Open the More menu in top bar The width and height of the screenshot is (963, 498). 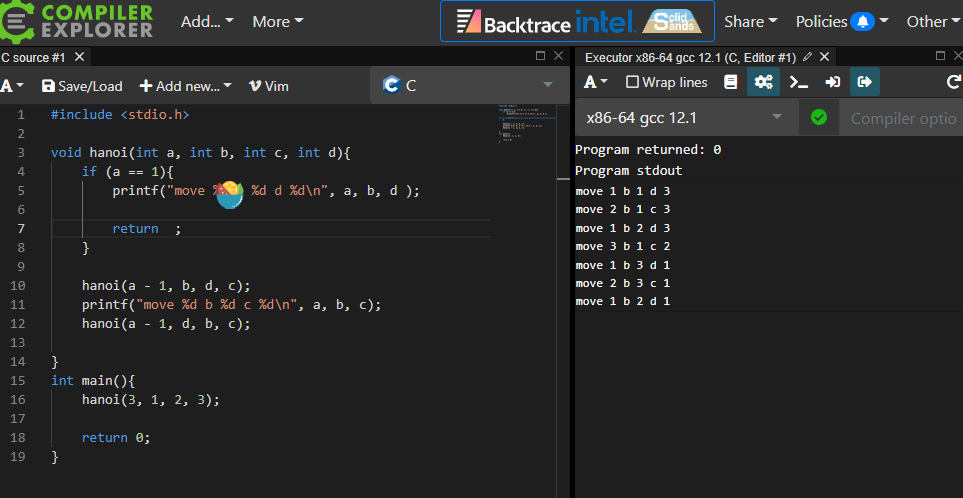(x=277, y=21)
